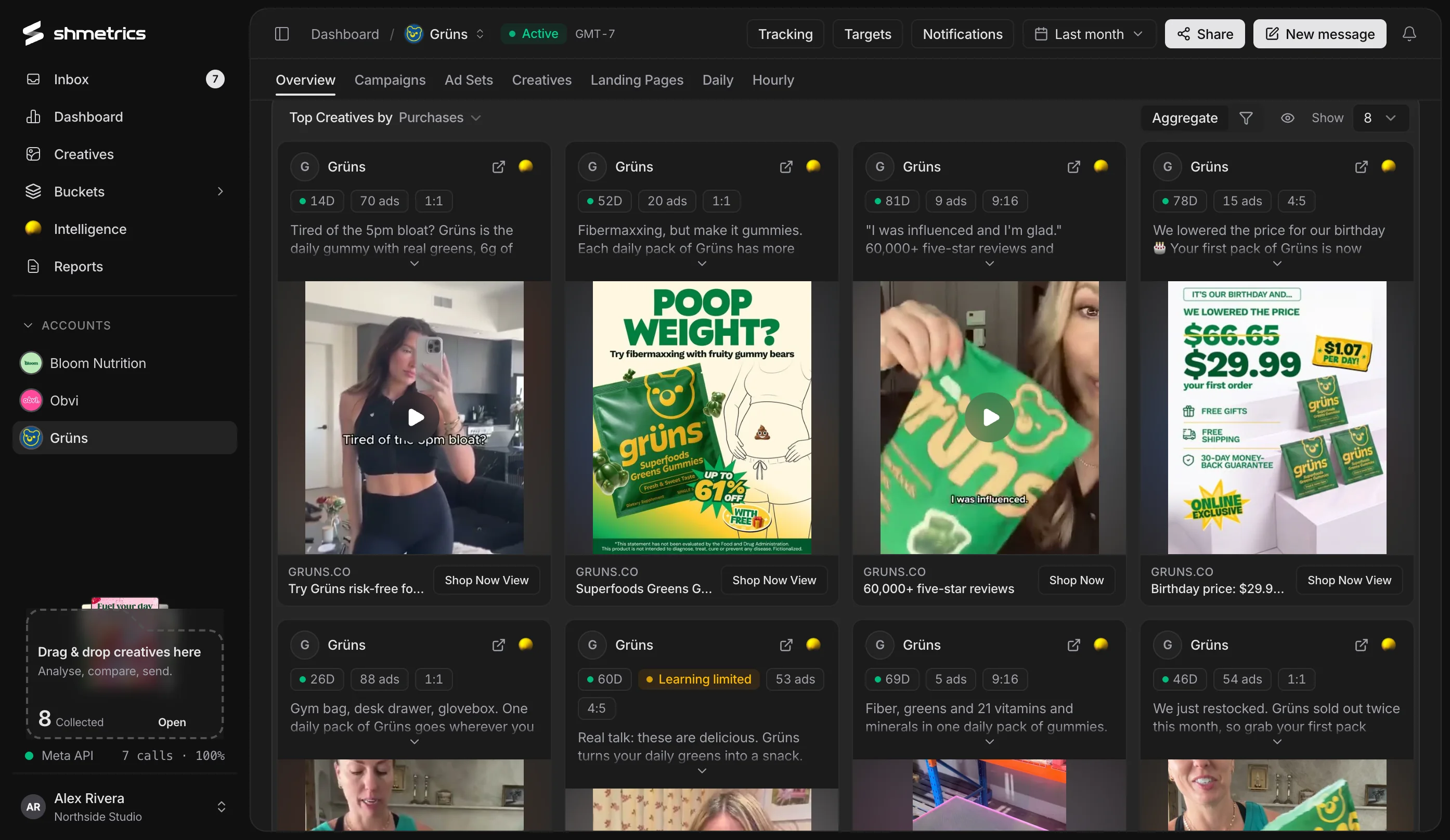Expand Buckets submenu in sidebar
Viewport: 1450px width, 840px height.
pos(220,191)
